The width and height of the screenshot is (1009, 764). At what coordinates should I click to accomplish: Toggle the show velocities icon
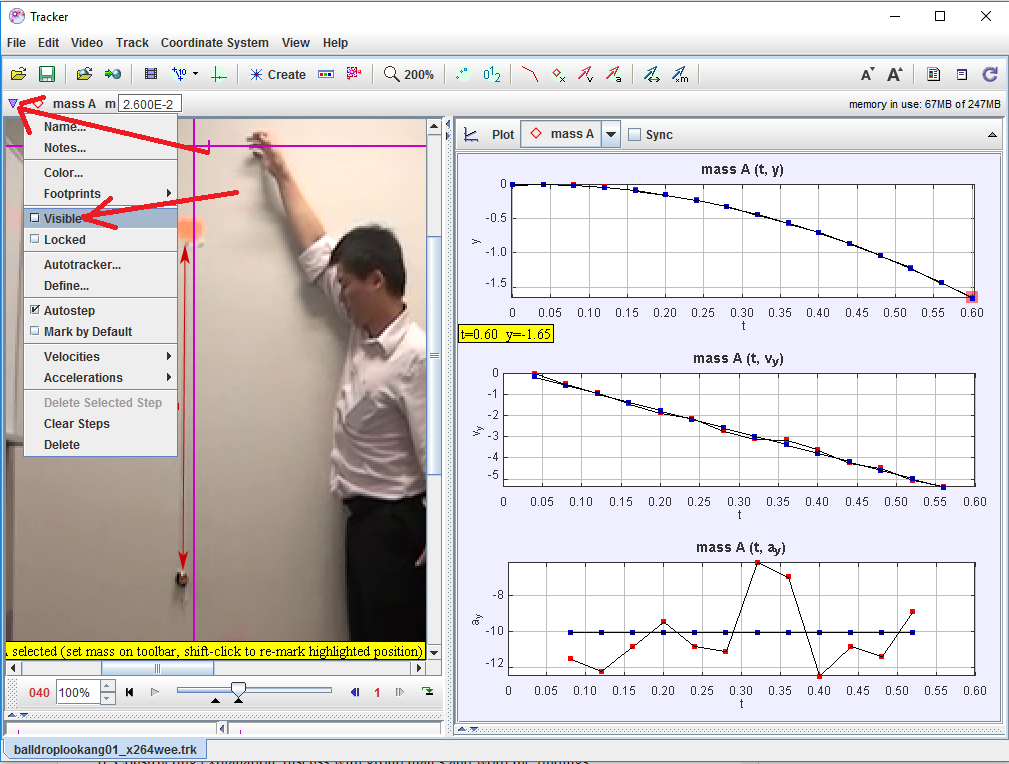586,74
